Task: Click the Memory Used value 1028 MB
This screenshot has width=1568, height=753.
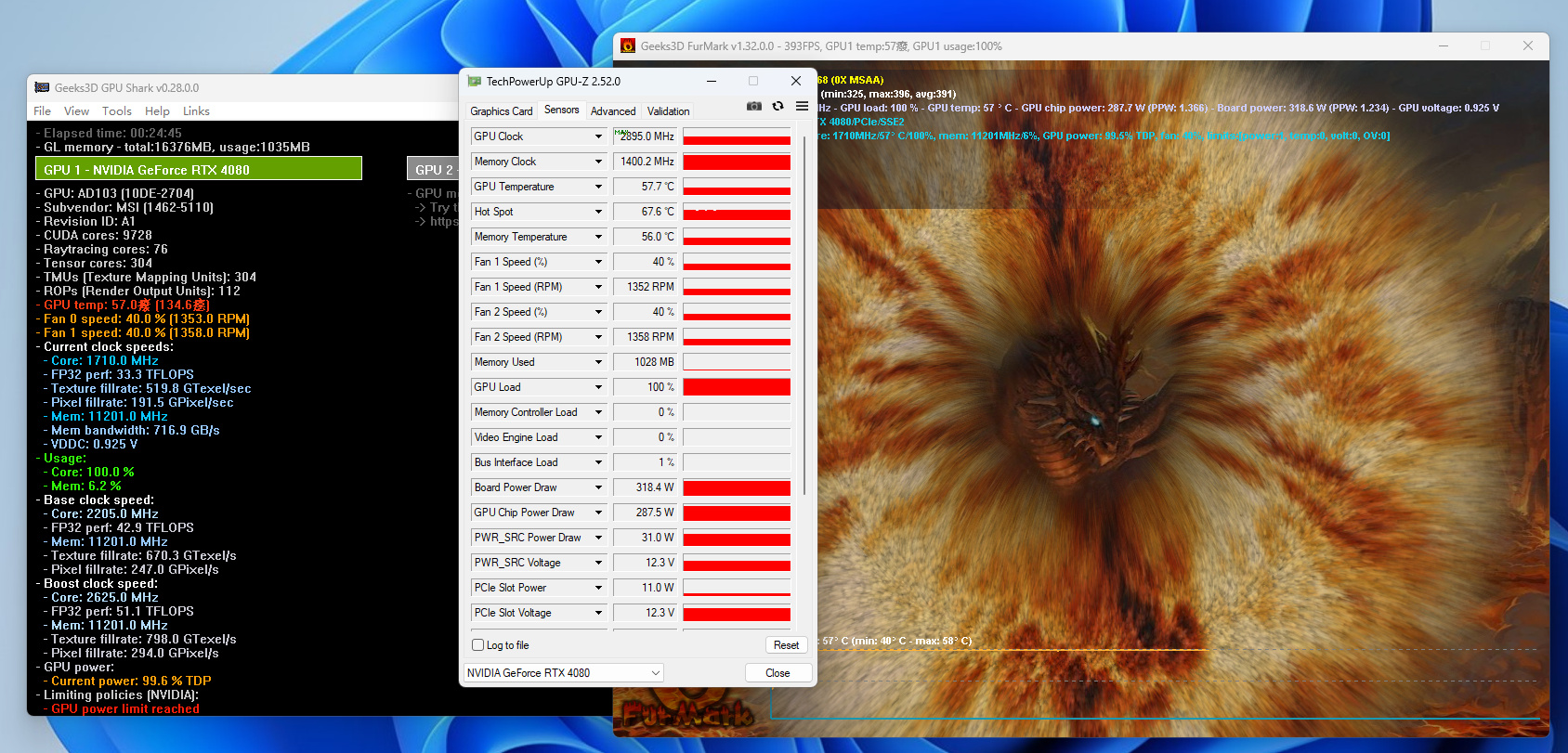Action: pyautogui.click(x=646, y=362)
